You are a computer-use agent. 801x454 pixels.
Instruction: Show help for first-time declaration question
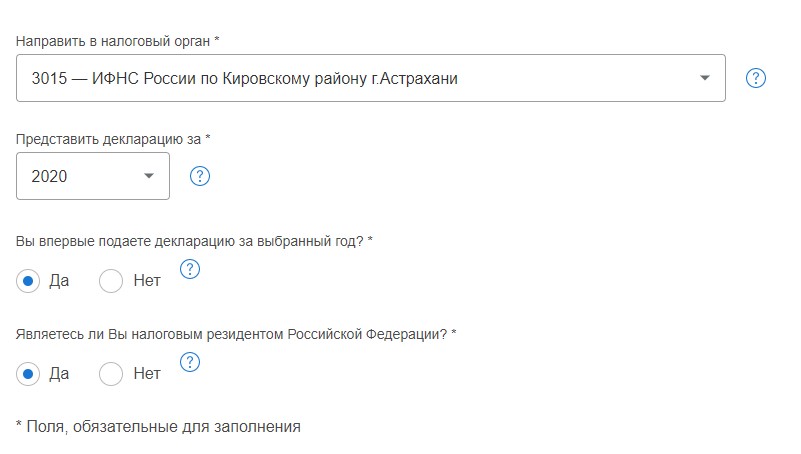190,269
